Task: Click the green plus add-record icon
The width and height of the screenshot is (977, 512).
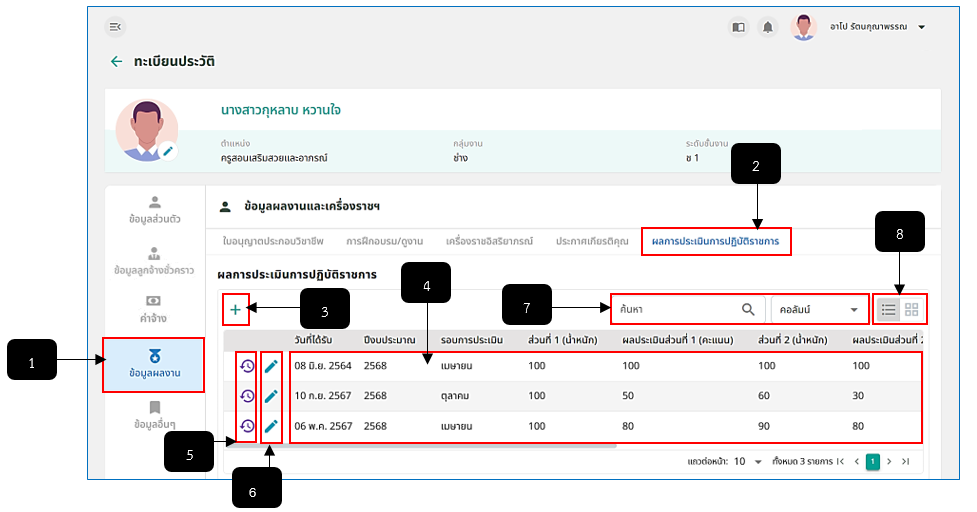Action: [x=236, y=310]
